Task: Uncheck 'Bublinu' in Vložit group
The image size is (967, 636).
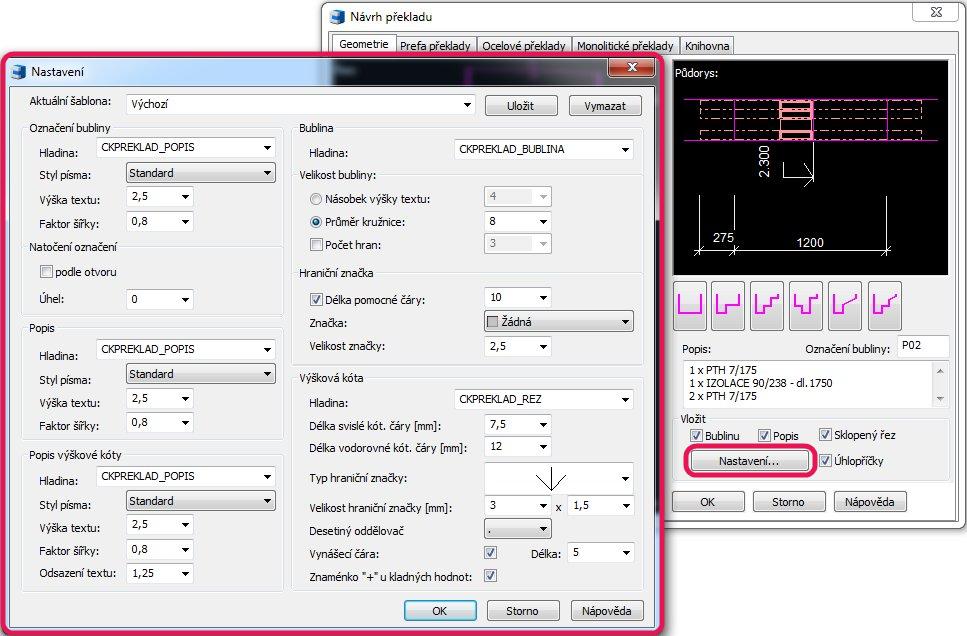Action: pos(696,436)
